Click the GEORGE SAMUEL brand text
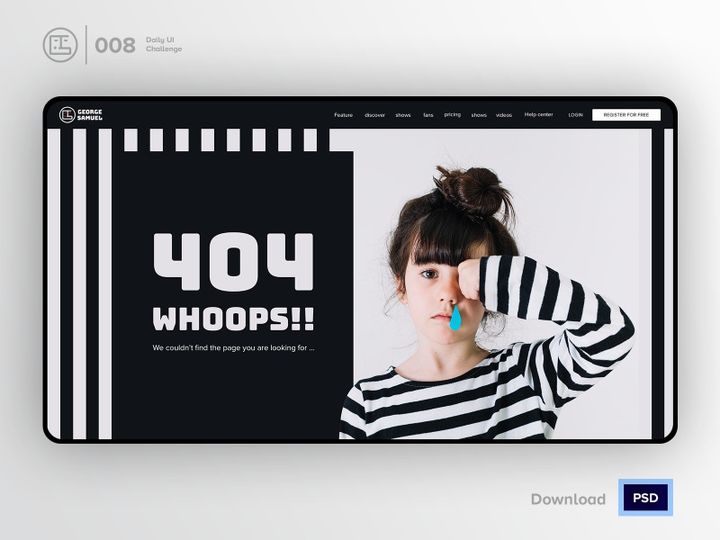This screenshot has width=720, height=540. [x=90, y=115]
